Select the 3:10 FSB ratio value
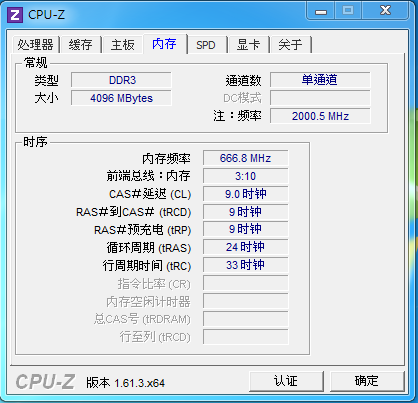The width and height of the screenshot is (418, 403). click(x=246, y=176)
